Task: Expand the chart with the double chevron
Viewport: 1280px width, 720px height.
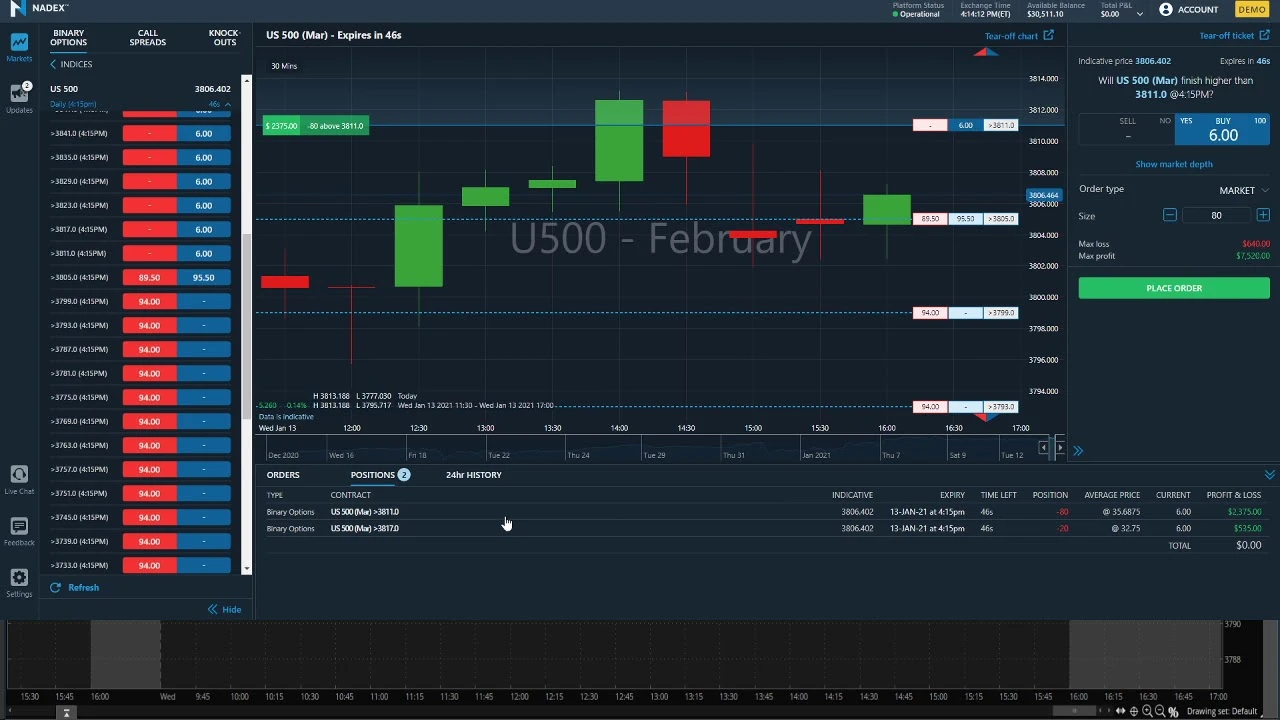Action: coord(1078,451)
